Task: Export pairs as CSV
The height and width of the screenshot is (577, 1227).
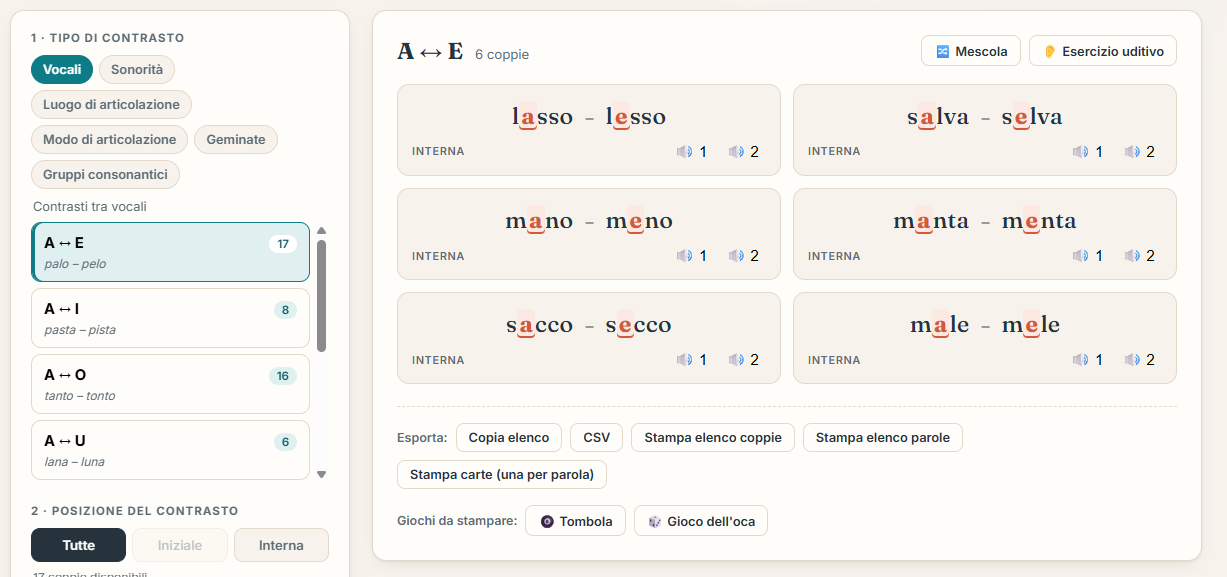Action: click(597, 437)
